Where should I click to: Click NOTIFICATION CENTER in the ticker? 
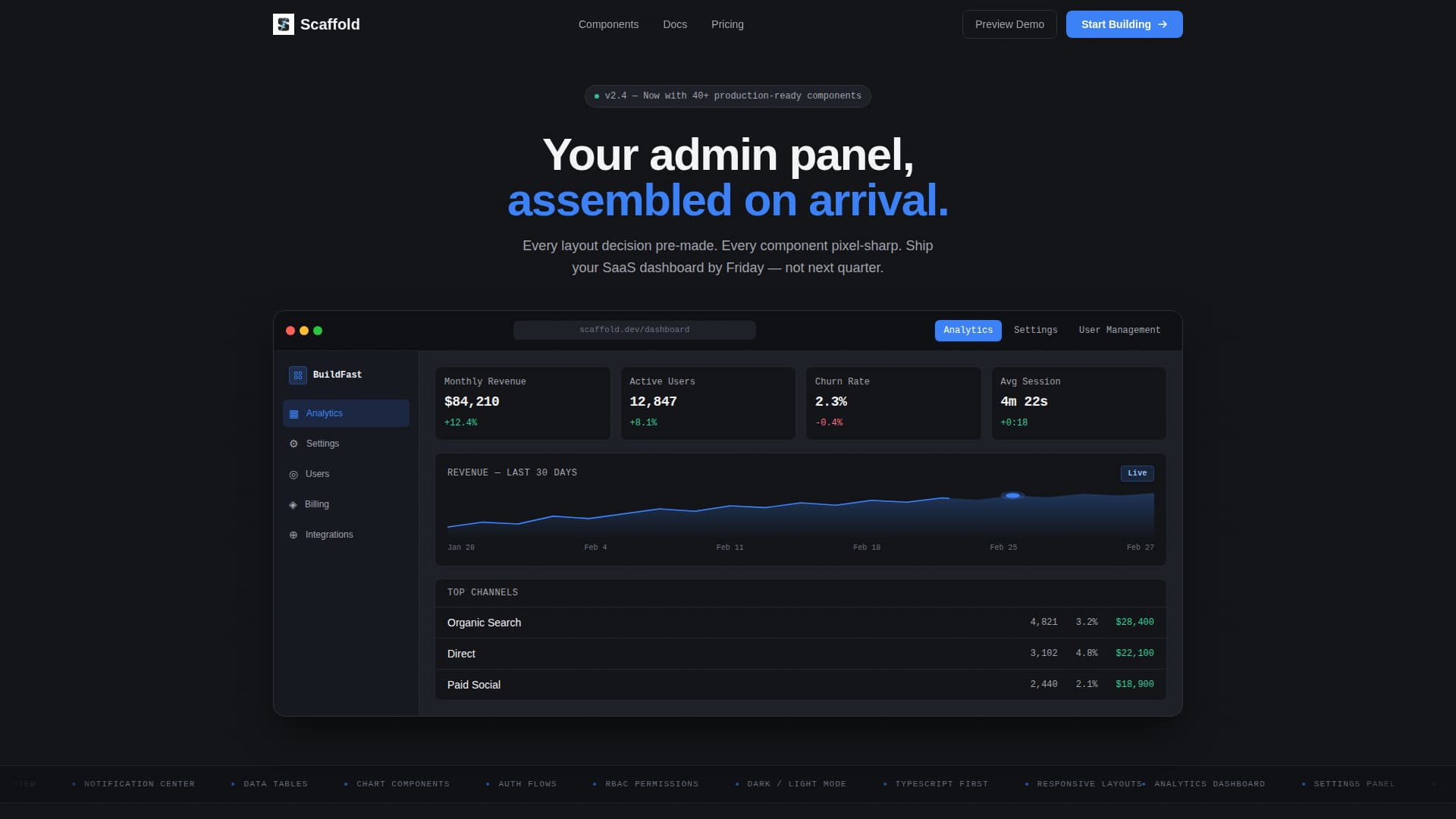[x=140, y=784]
